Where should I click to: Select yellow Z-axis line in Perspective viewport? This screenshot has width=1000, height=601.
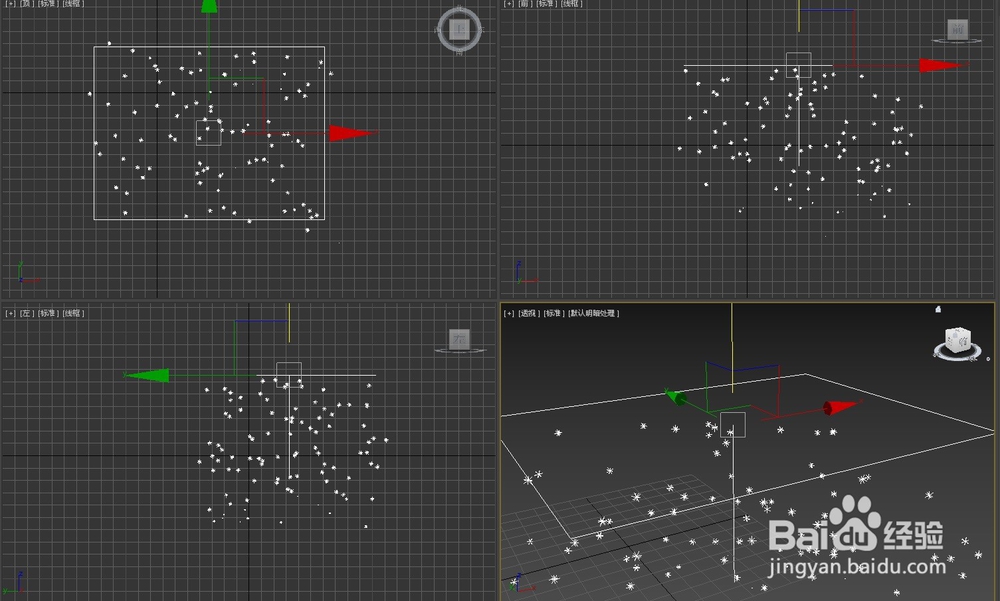(x=732, y=348)
